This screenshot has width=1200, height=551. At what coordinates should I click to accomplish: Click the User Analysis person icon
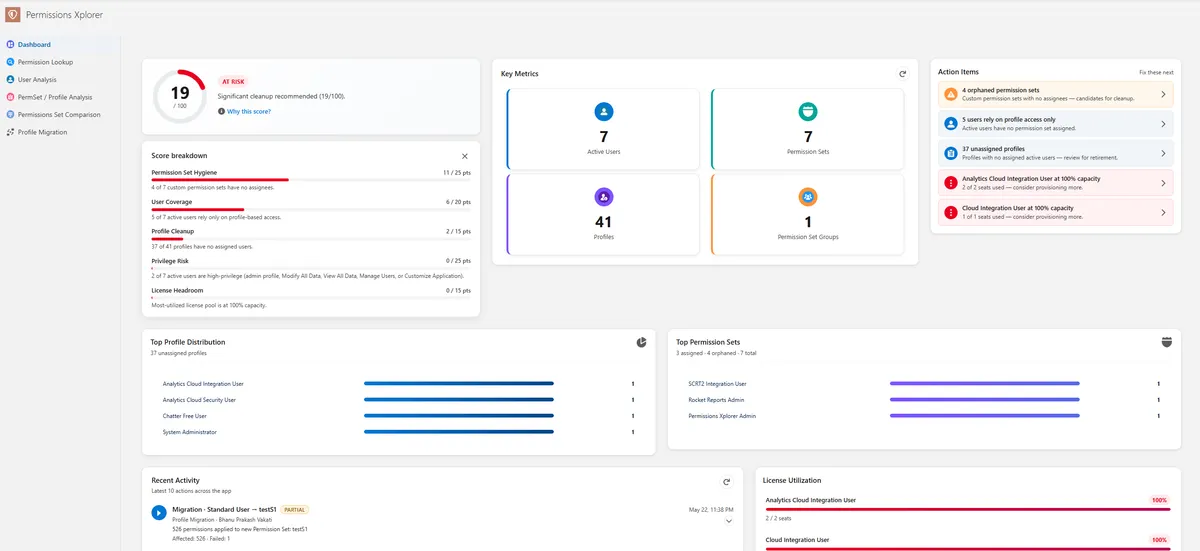point(10,79)
